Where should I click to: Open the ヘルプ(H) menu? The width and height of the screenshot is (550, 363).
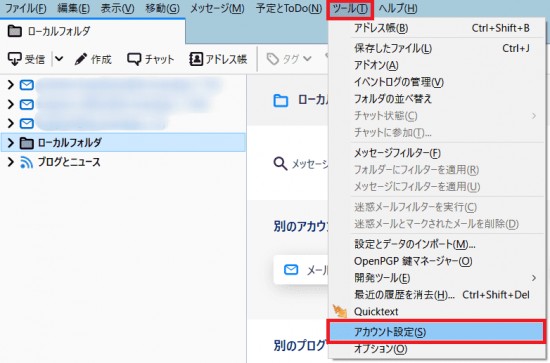coord(398,8)
